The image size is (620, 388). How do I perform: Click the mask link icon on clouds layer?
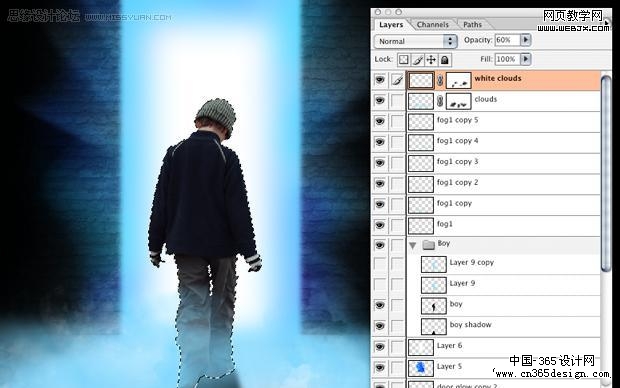(x=440, y=101)
